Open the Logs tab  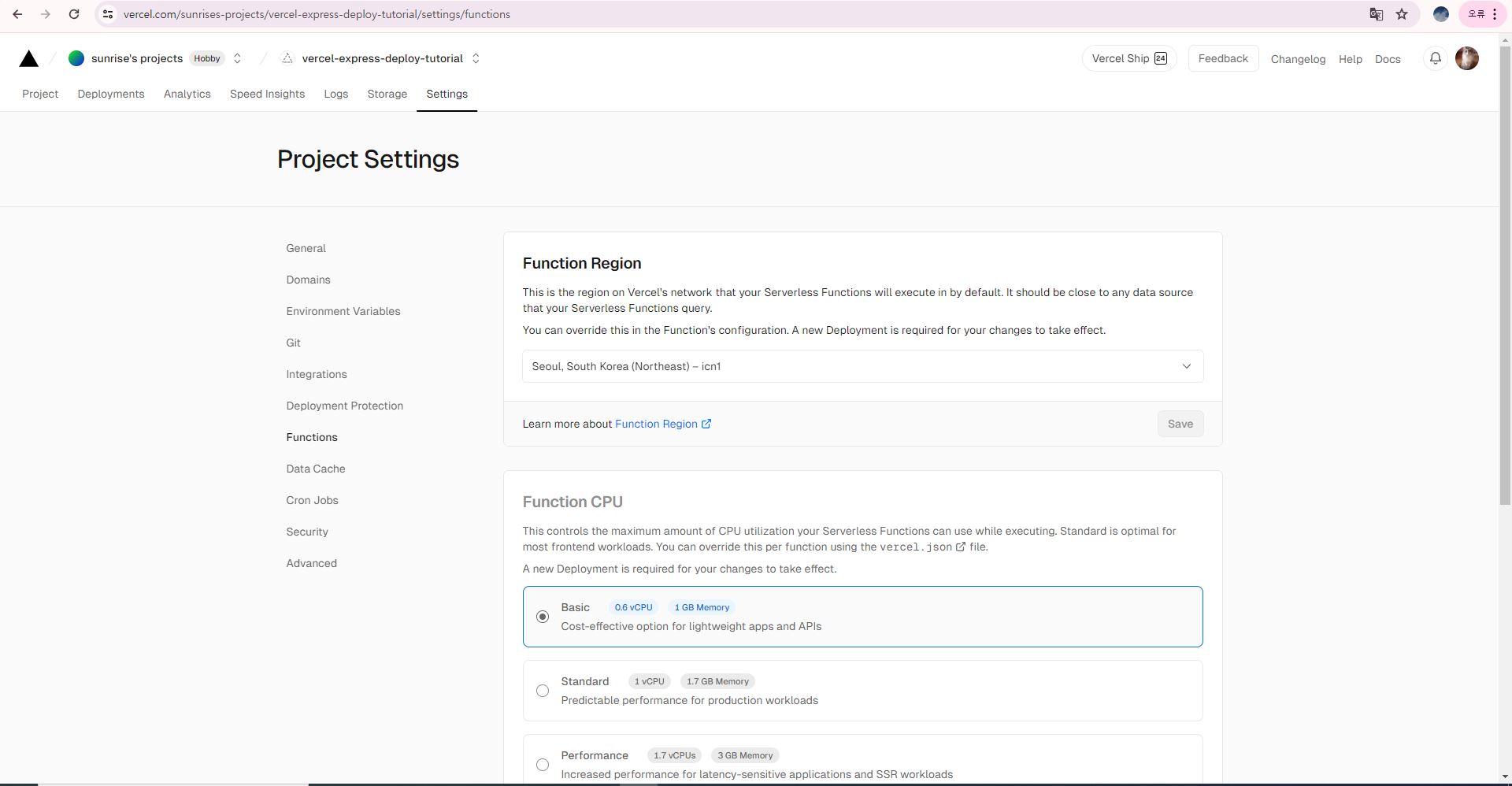pyautogui.click(x=336, y=94)
